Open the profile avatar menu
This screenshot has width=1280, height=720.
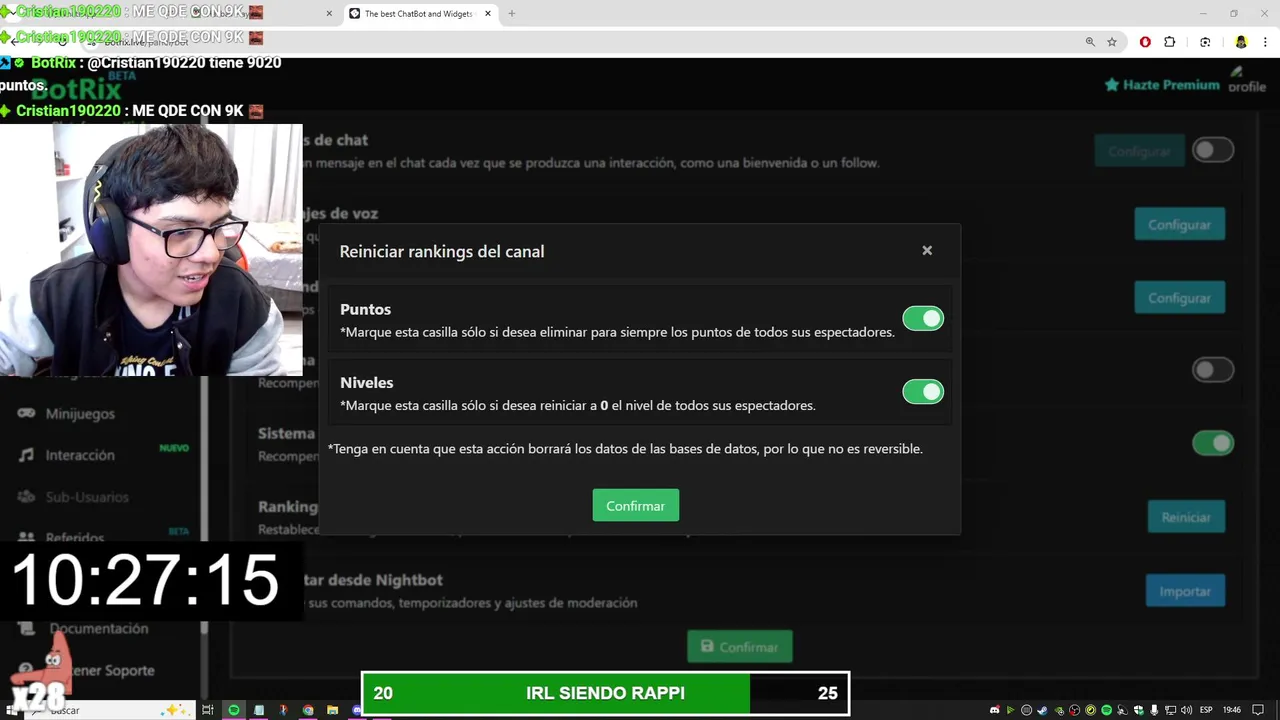point(1247,80)
